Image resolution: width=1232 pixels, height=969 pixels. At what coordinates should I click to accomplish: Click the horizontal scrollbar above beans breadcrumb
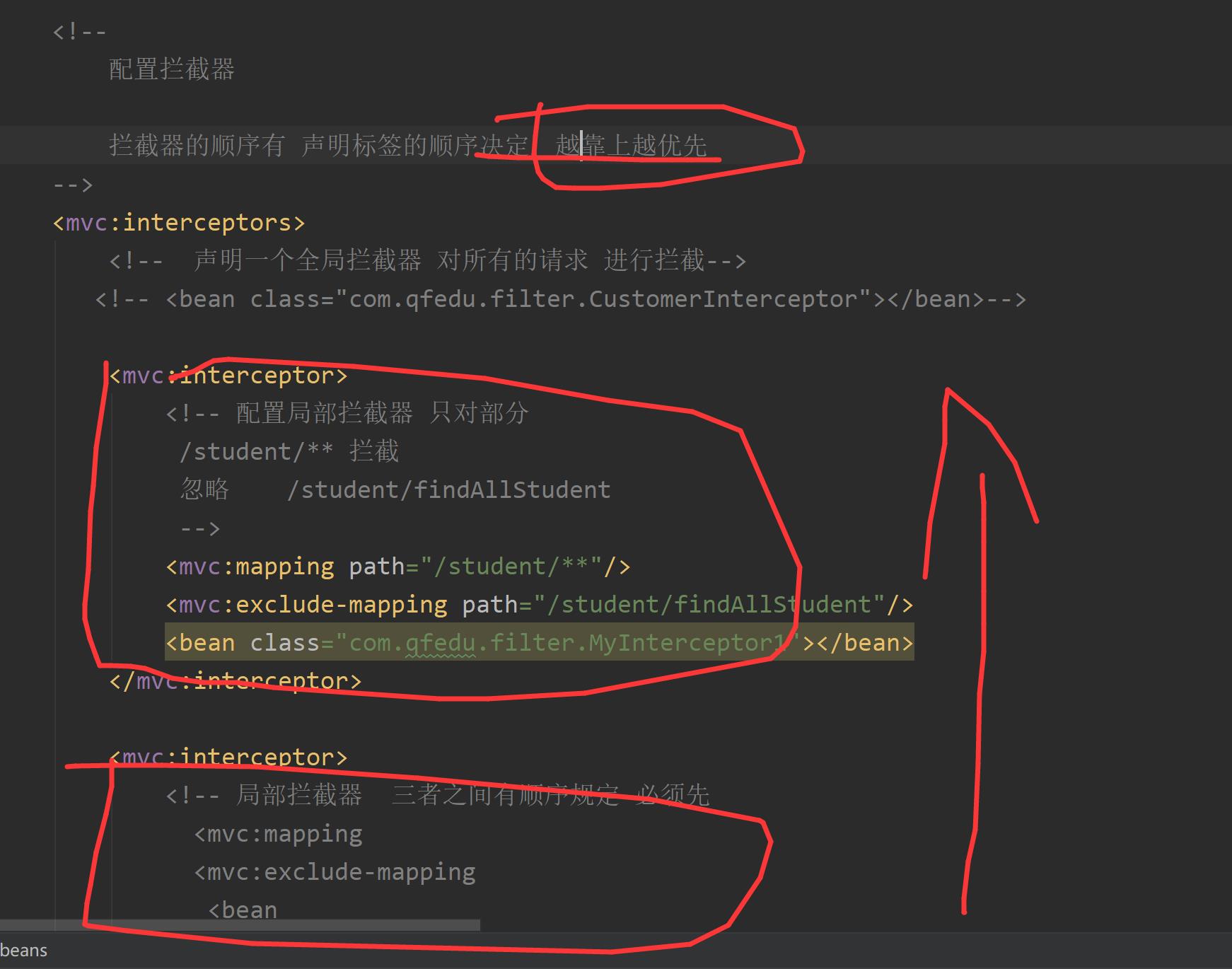(x=240, y=925)
